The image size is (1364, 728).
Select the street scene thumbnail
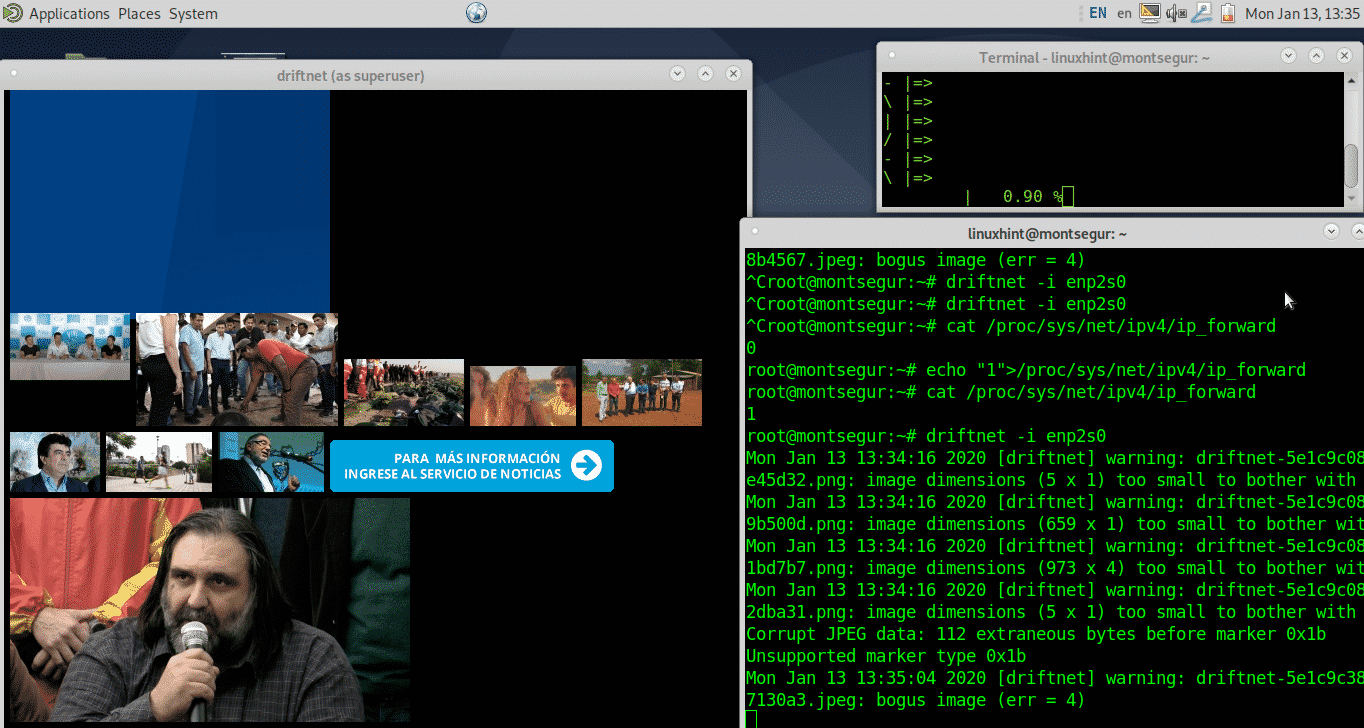[159, 462]
